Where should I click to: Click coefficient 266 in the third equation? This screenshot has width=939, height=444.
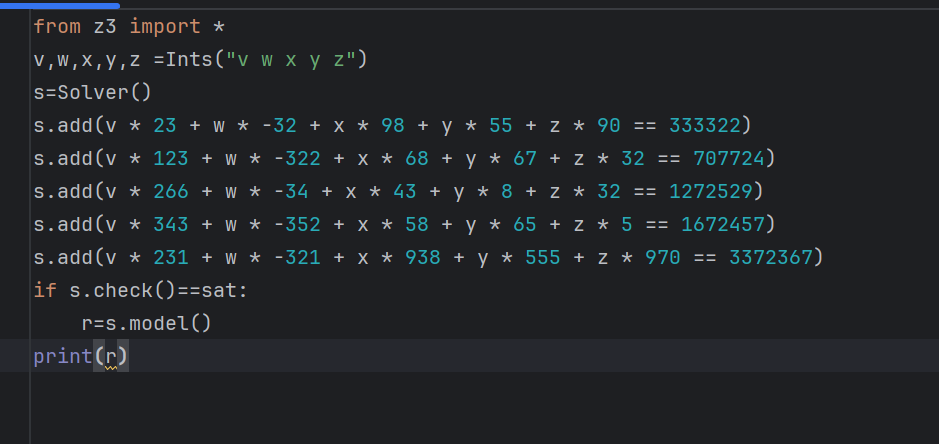click(171, 192)
